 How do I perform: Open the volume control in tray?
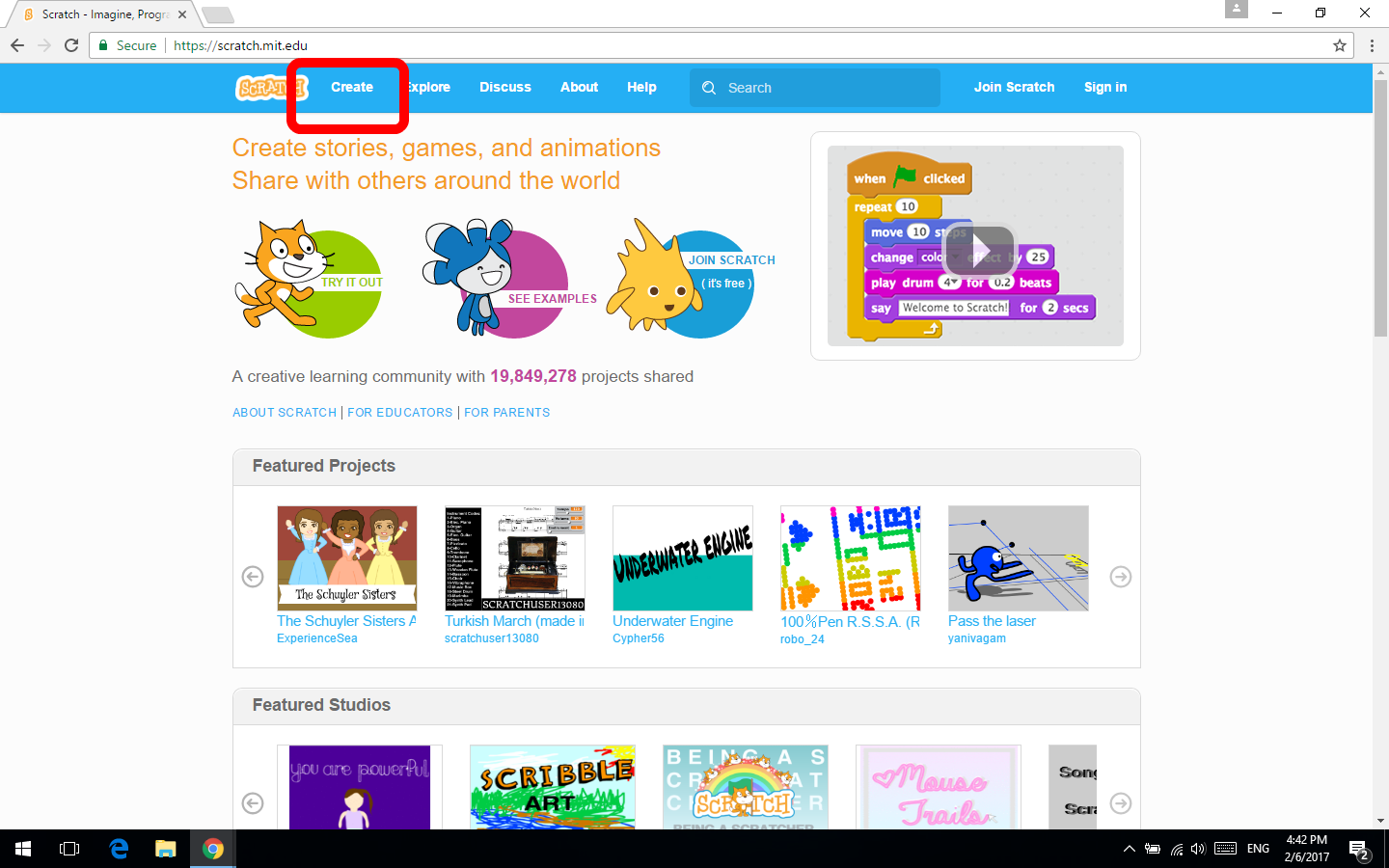coord(1198,849)
